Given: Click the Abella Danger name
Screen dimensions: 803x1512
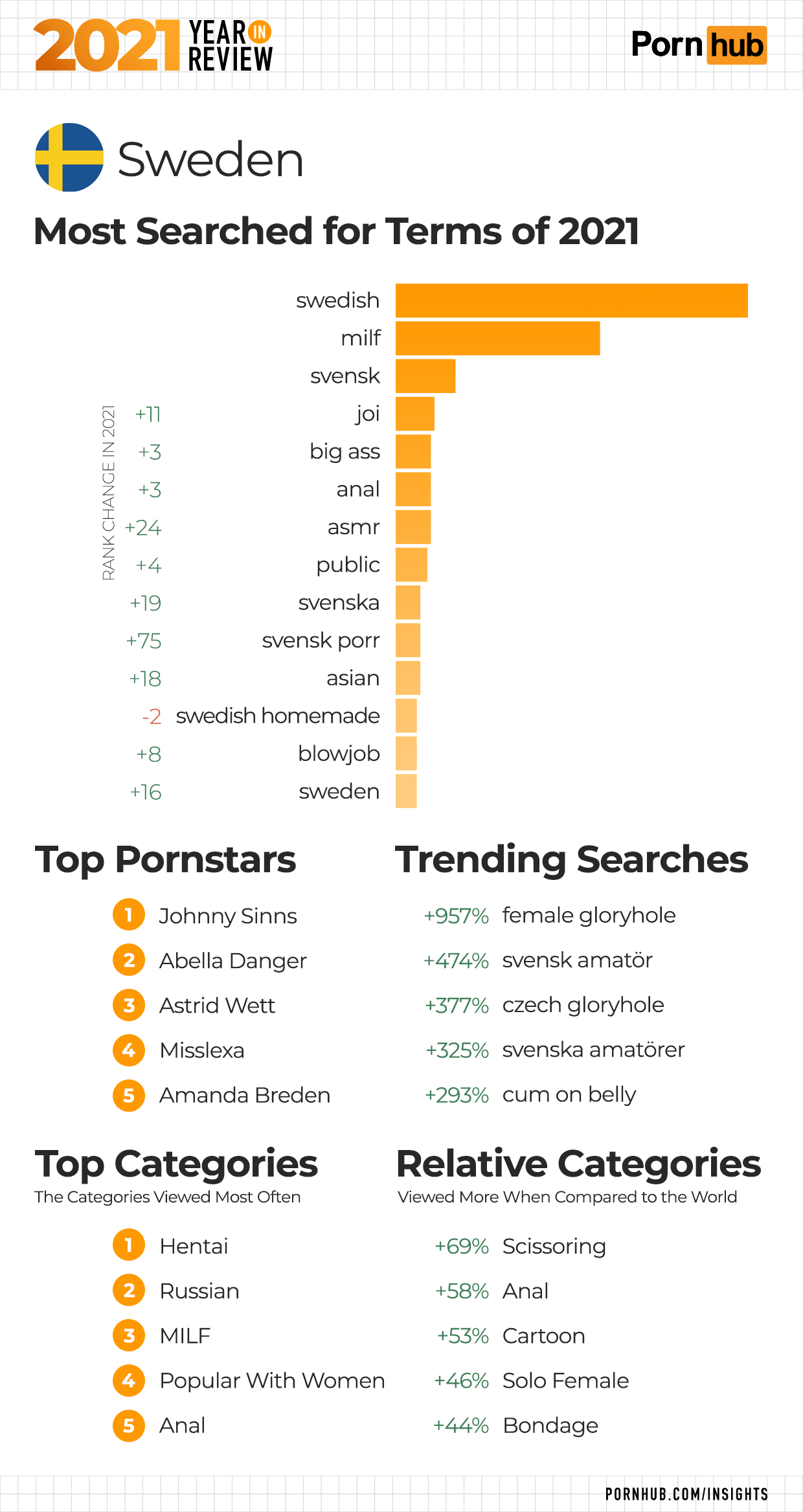Looking at the screenshot, I should 233,960.
